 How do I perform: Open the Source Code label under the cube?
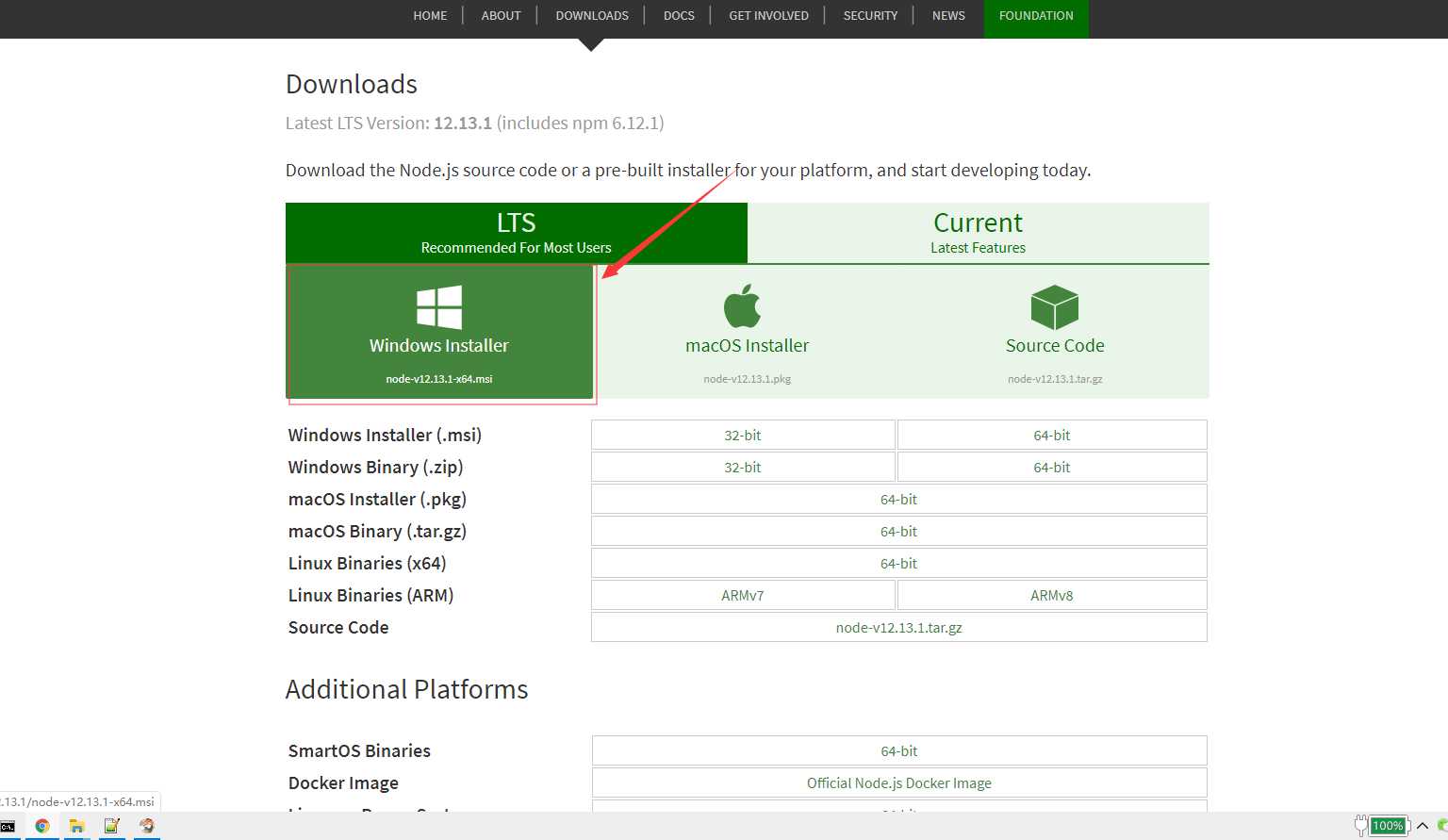tap(1055, 346)
